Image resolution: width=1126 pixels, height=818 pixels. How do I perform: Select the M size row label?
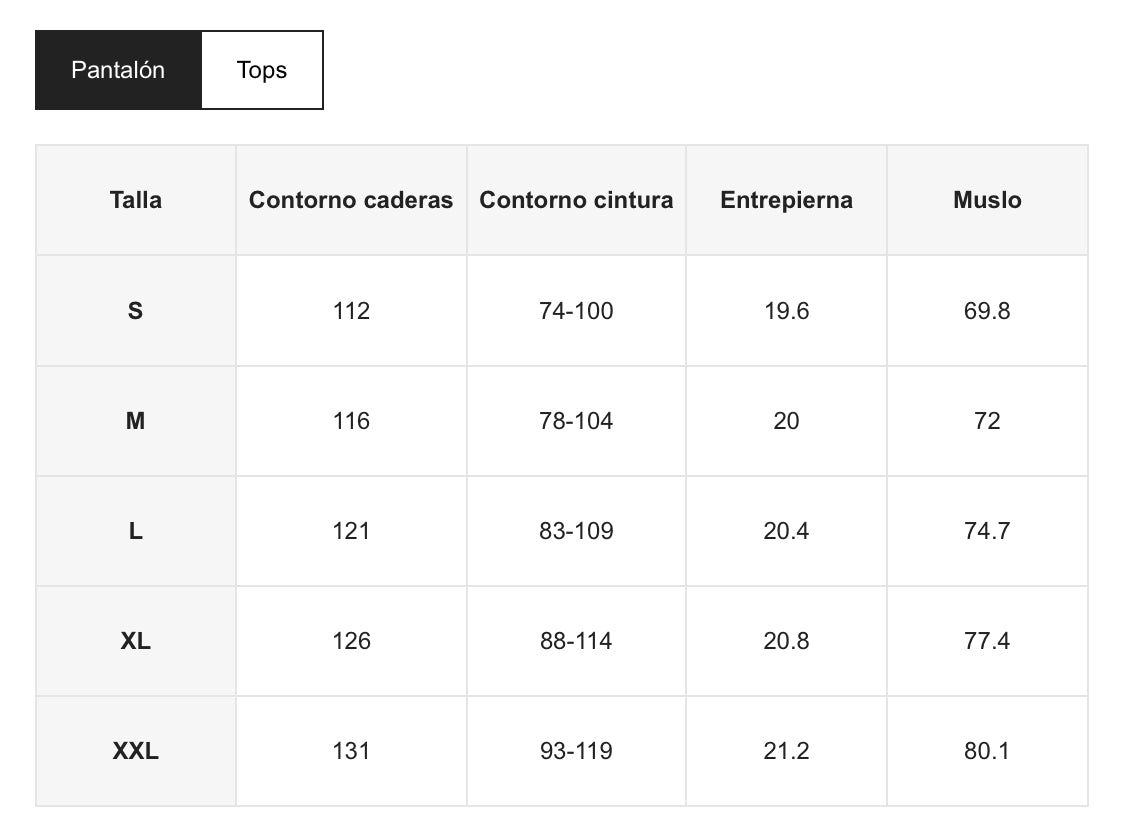pyautogui.click(x=136, y=421)
